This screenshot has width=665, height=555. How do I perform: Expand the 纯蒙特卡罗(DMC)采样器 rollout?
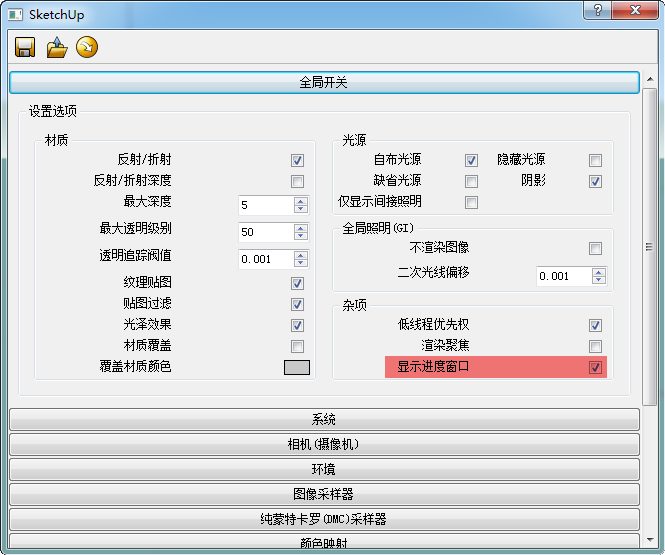pyautogui.click(x=324, y=519)
